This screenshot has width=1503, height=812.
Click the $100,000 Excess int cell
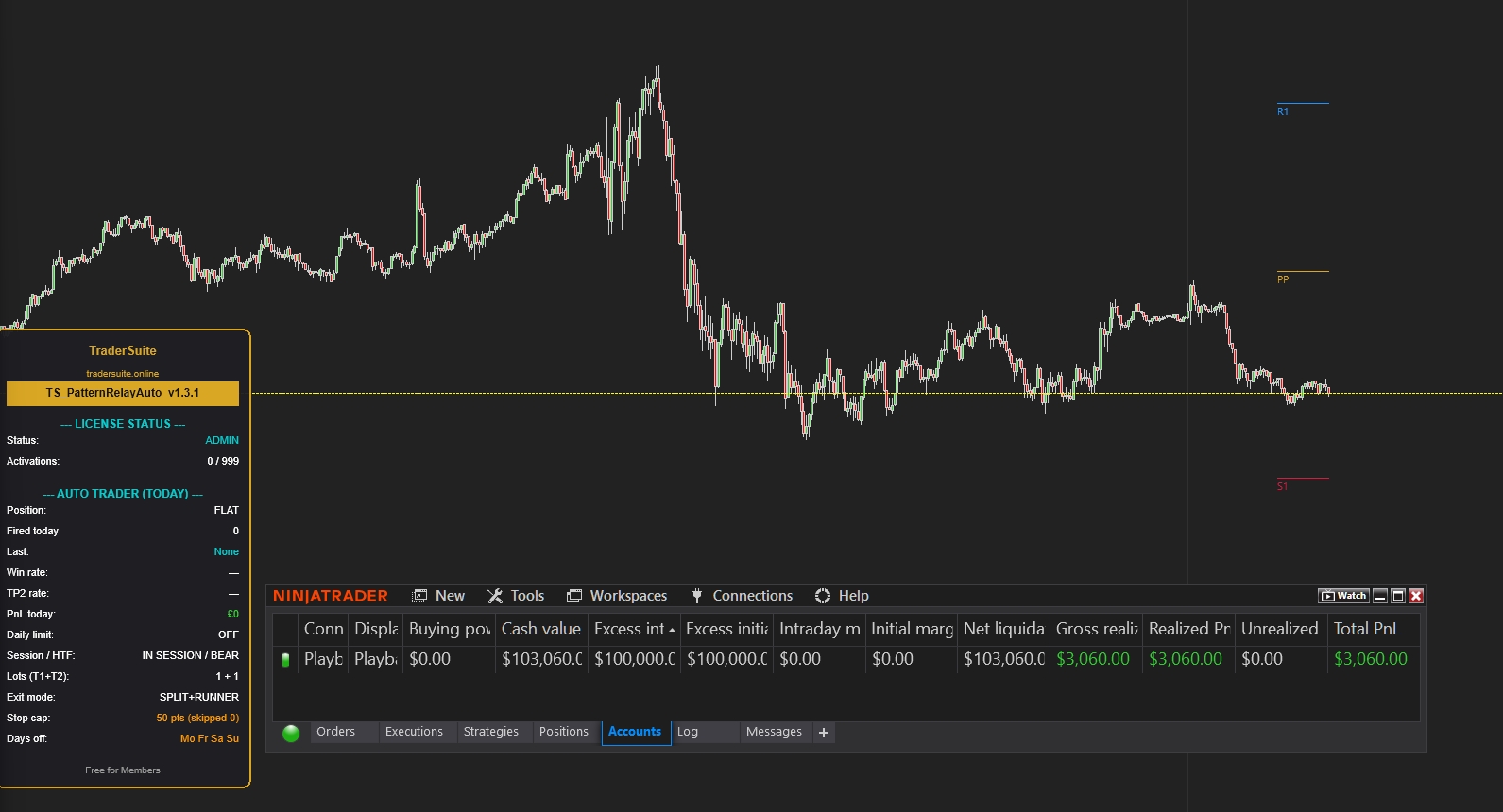pos(634,659)
